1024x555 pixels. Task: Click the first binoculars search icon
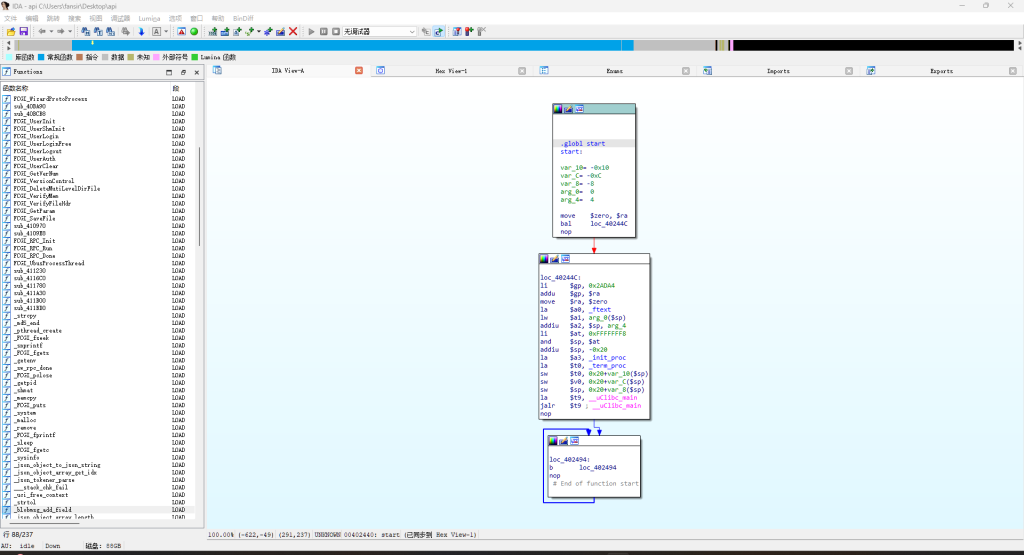(86, 31)
